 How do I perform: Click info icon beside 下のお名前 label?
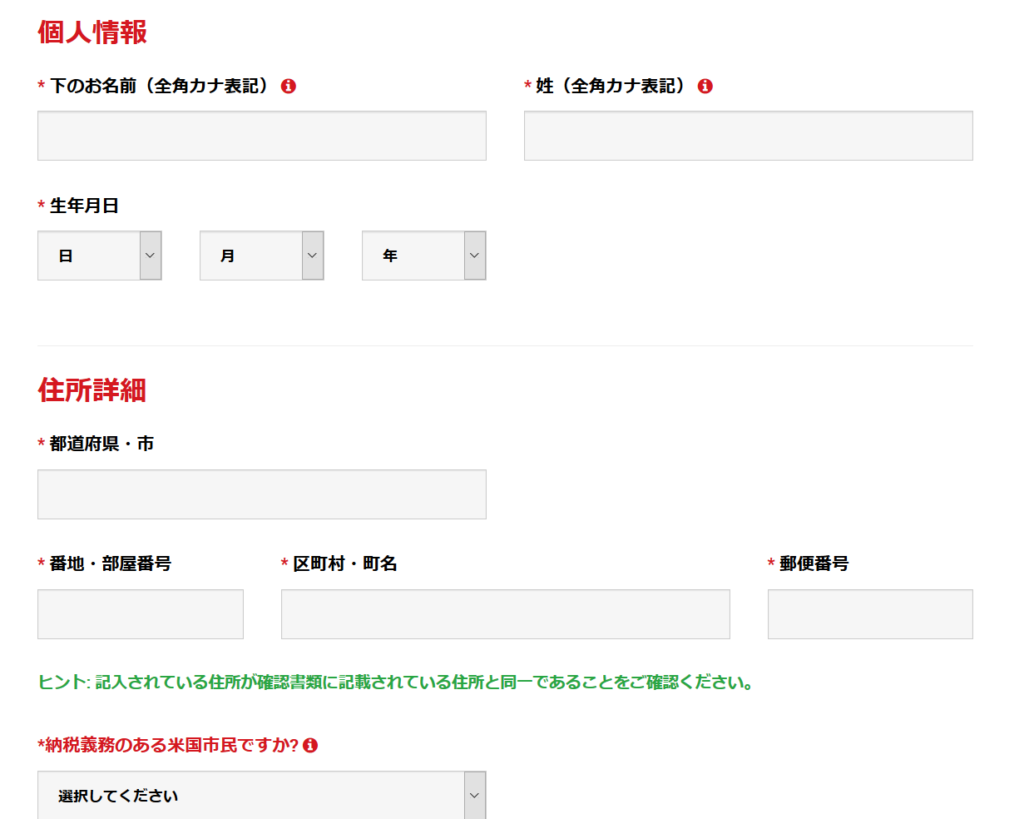(x=289, y=86)
